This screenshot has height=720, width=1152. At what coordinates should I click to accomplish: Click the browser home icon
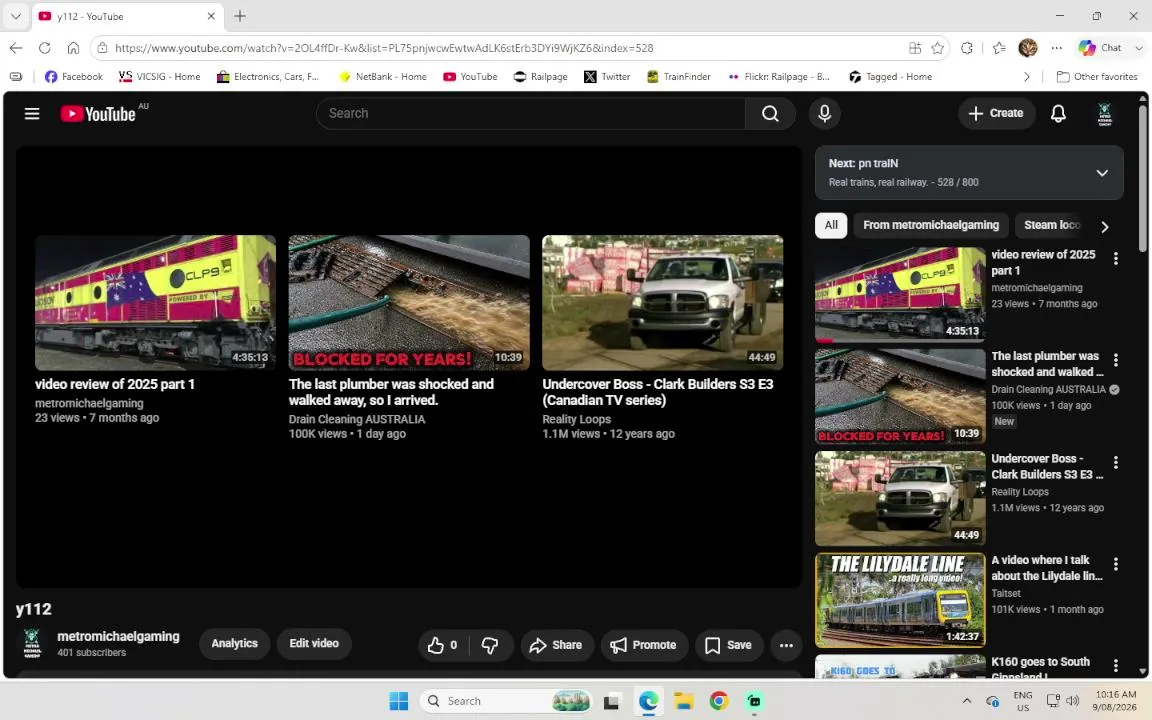73,48
